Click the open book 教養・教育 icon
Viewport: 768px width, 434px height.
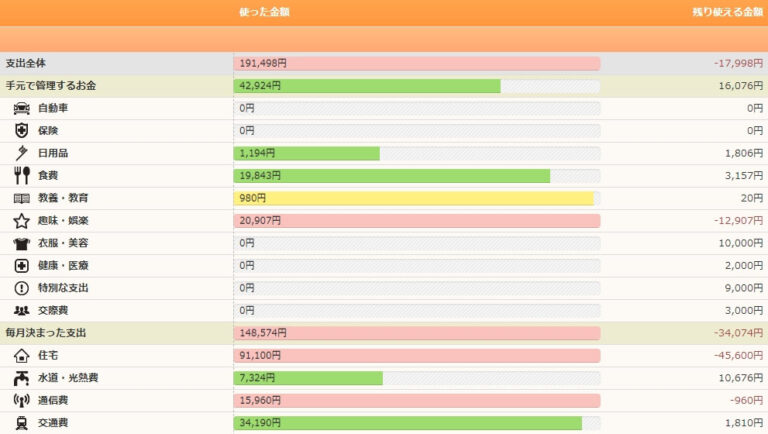pos(22,198)
